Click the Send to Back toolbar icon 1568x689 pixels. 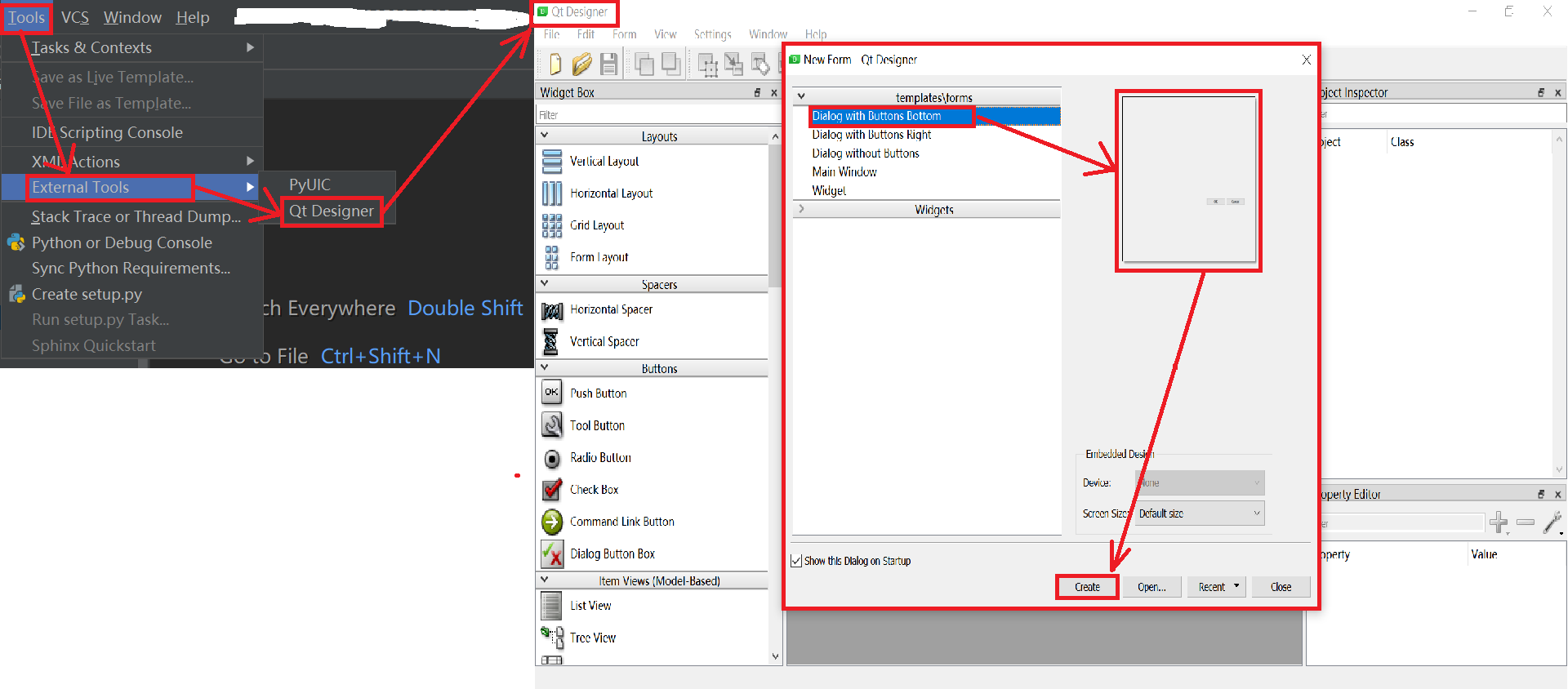pos(644,64)
